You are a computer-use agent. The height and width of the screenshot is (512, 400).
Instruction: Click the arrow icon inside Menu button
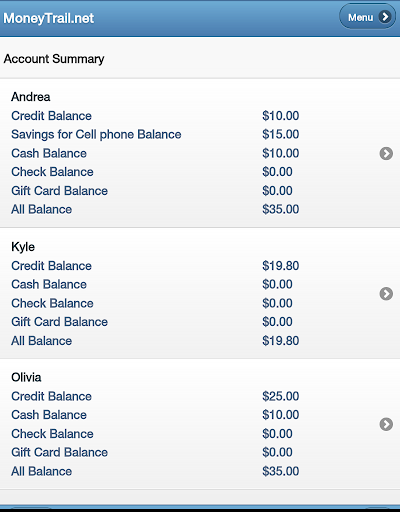[x=385, y=17]
